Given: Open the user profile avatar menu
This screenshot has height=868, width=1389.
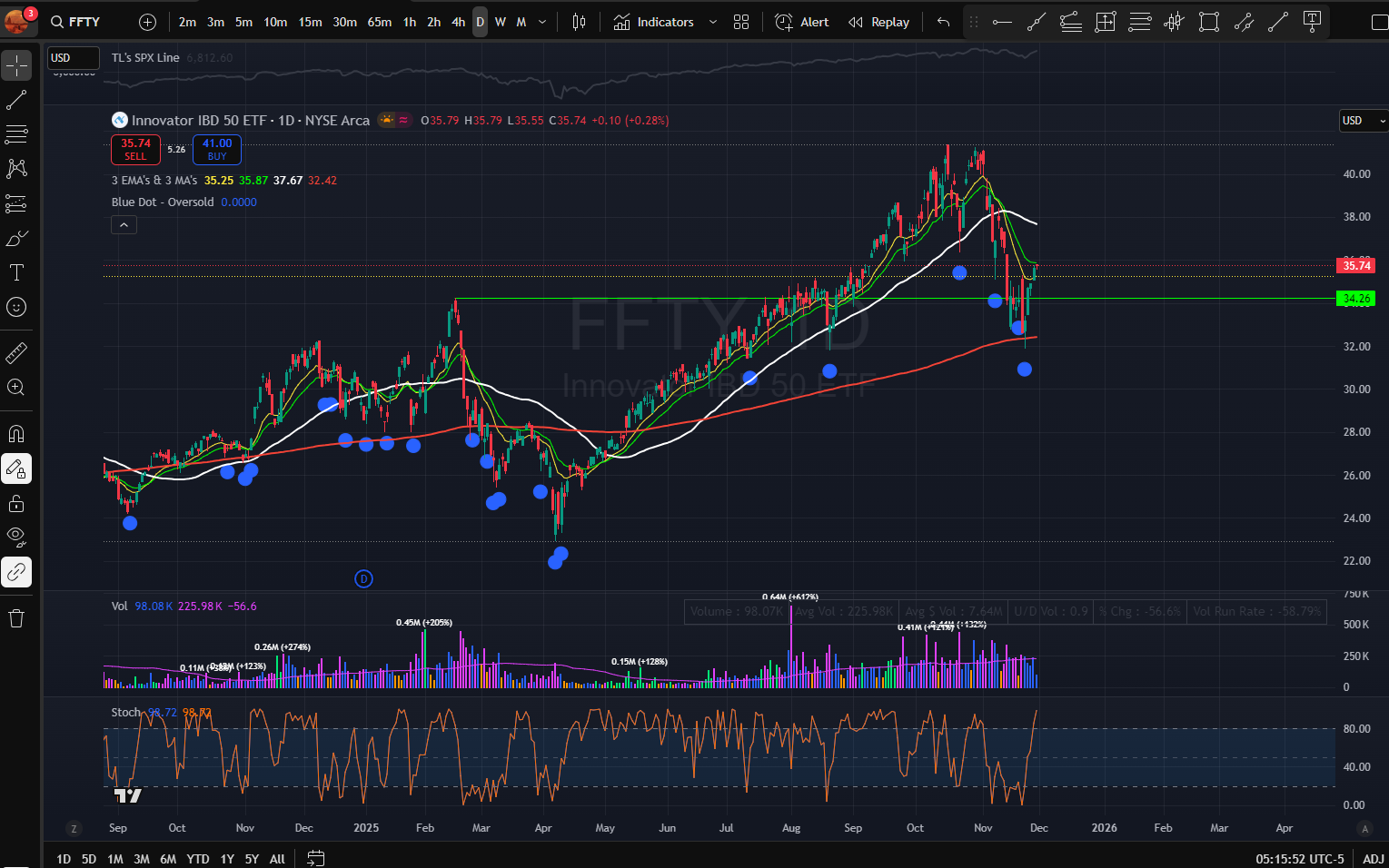Looking at the screenshot, I should (17, 20).
